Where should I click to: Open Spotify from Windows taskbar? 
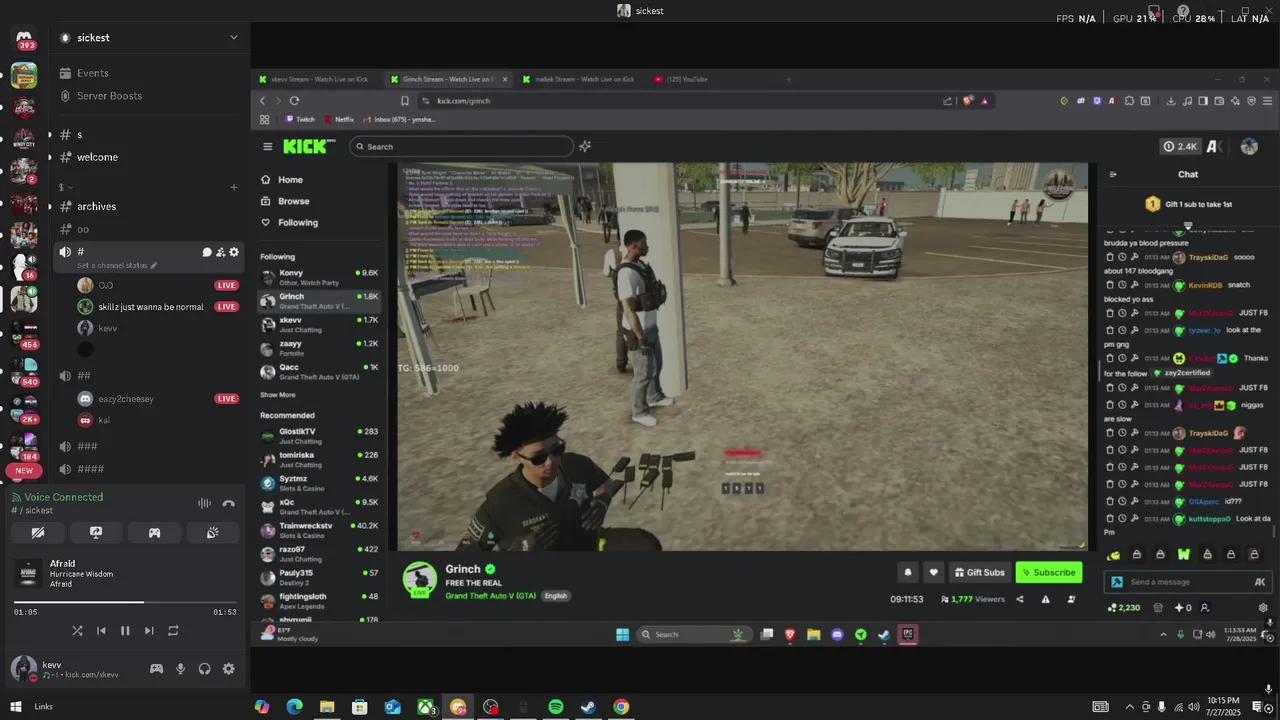click(556, 707)
